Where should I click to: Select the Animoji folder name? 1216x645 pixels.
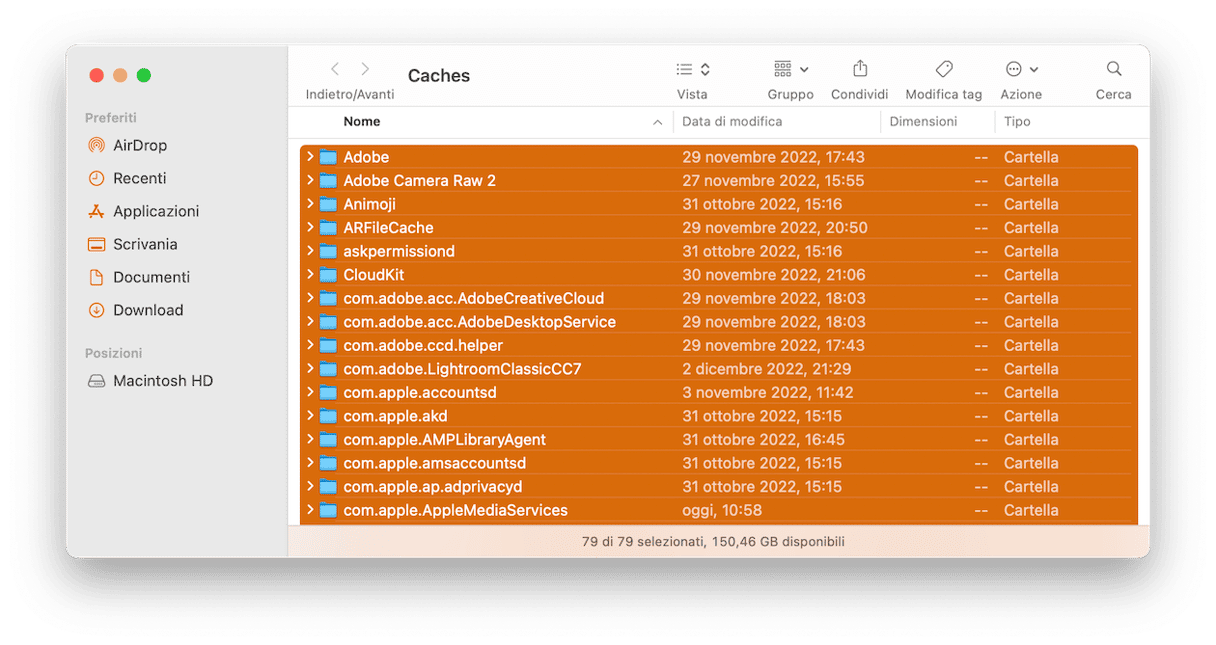pos(369,204)
